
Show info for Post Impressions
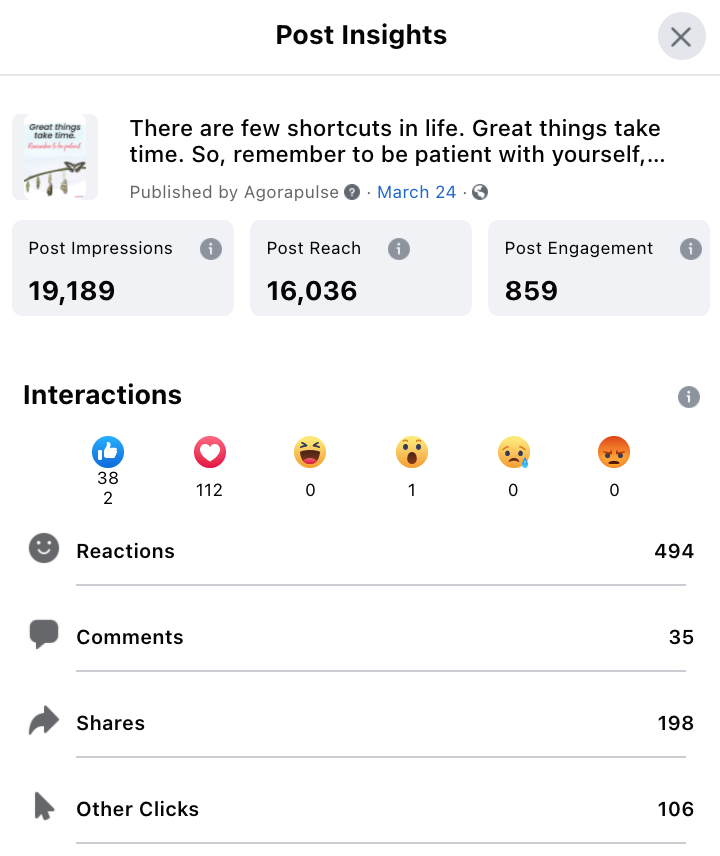(x=211, y=249)
